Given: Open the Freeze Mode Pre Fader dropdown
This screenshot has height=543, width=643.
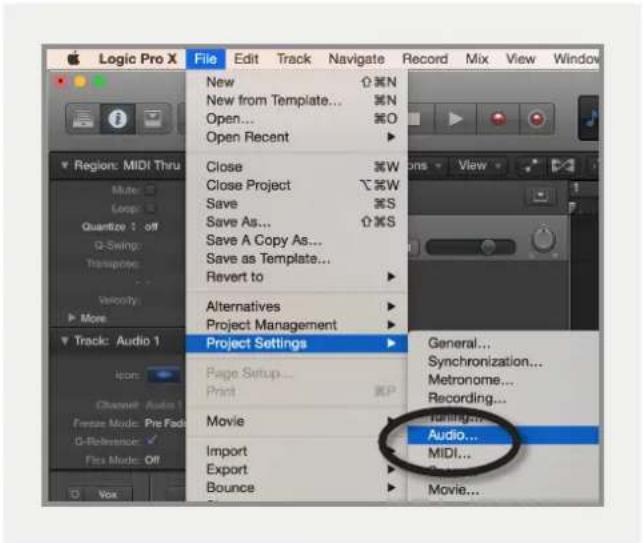Looking at the screenshot, I should (165, 423).
